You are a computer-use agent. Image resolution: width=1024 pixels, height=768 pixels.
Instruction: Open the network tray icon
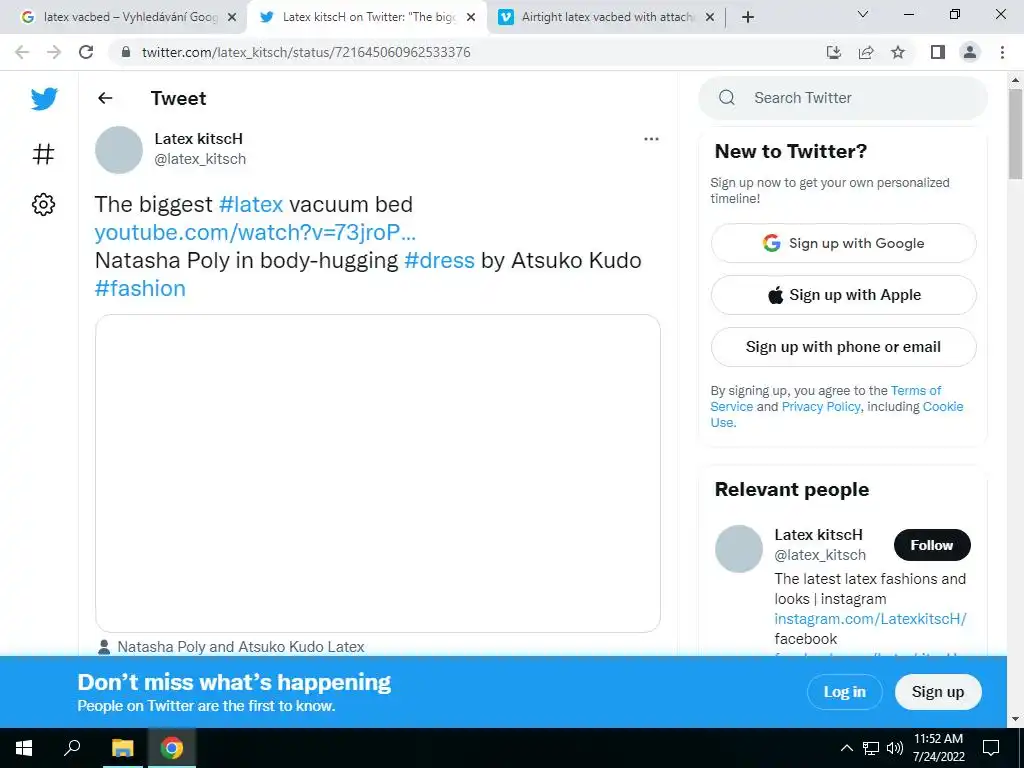[x=871, y=748]
